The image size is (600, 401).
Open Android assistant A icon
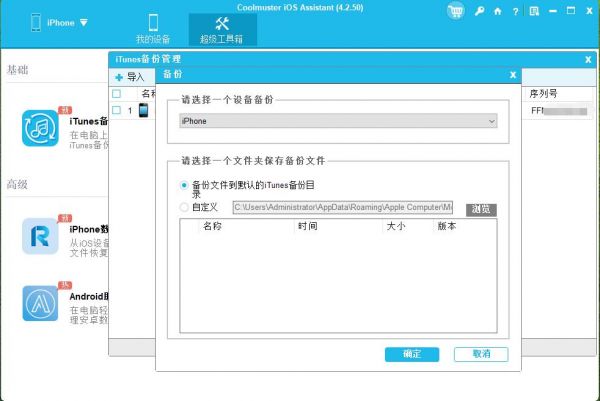click(40, 303)
